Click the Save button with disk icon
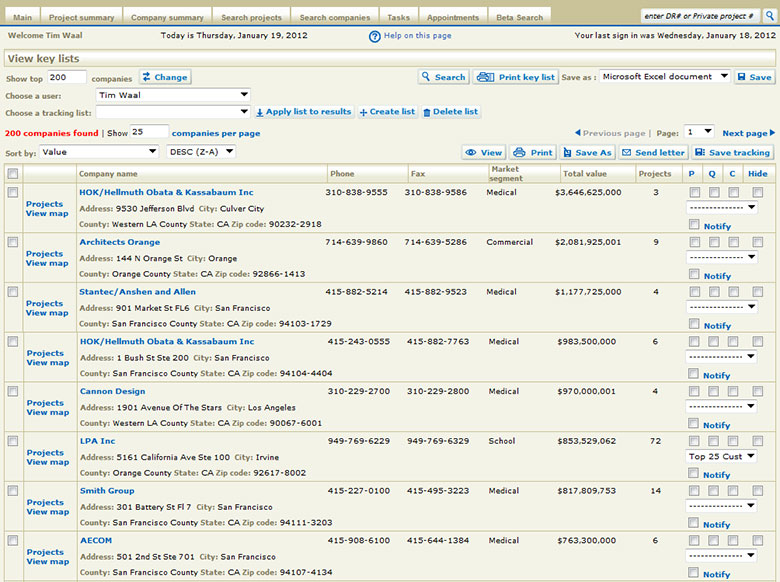780x582 pixels. [x=755, y=77]
